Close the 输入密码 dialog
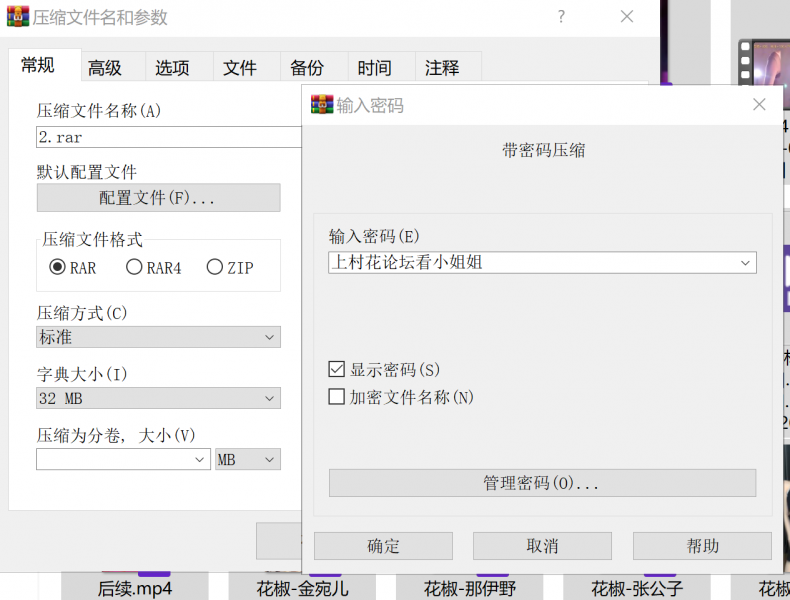Image resolution: width=790 pixels, height=600 pixels. (759, 105)
